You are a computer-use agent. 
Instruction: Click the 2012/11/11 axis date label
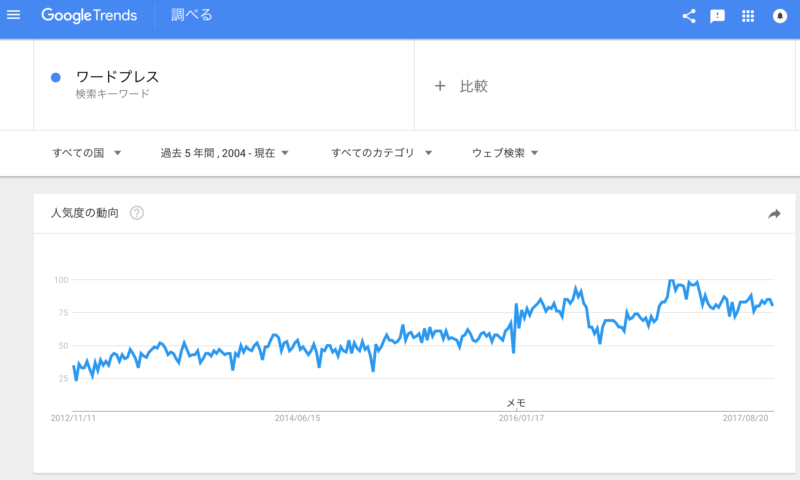pos(73,418)
